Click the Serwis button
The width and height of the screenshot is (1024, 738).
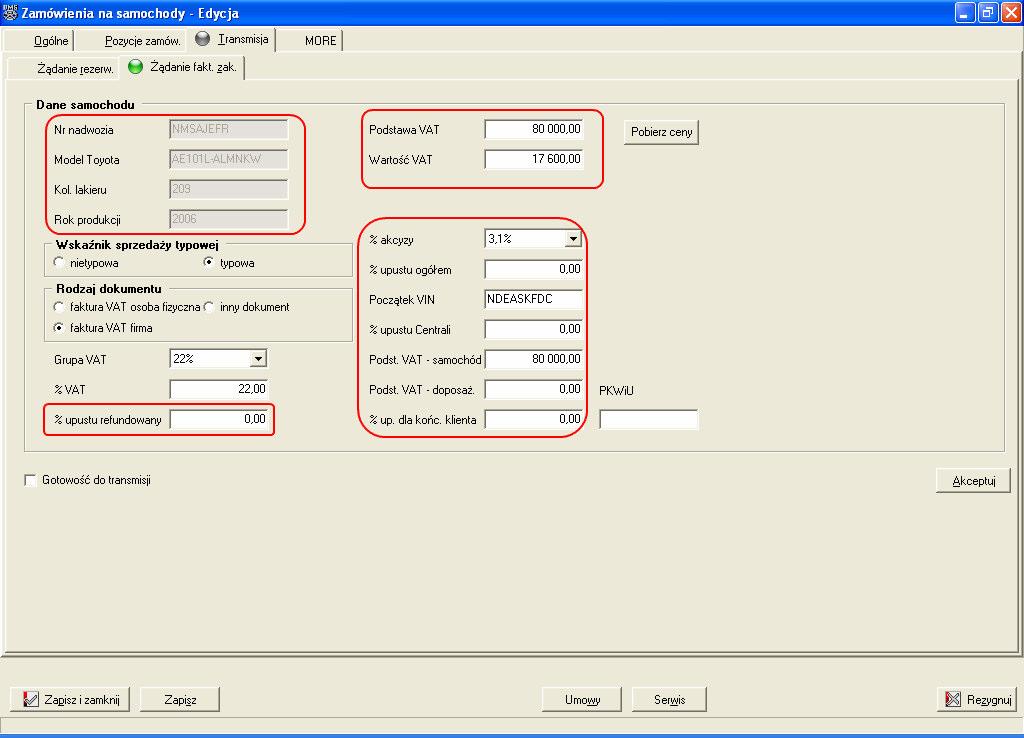point(669,699)
